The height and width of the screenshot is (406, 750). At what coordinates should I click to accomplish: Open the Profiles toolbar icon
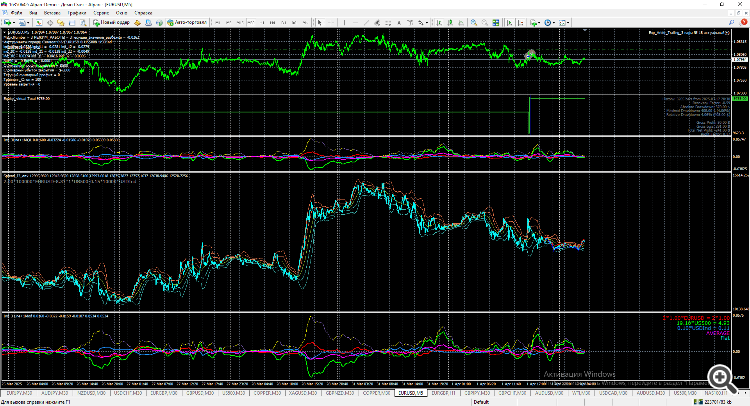click(21, 22)
